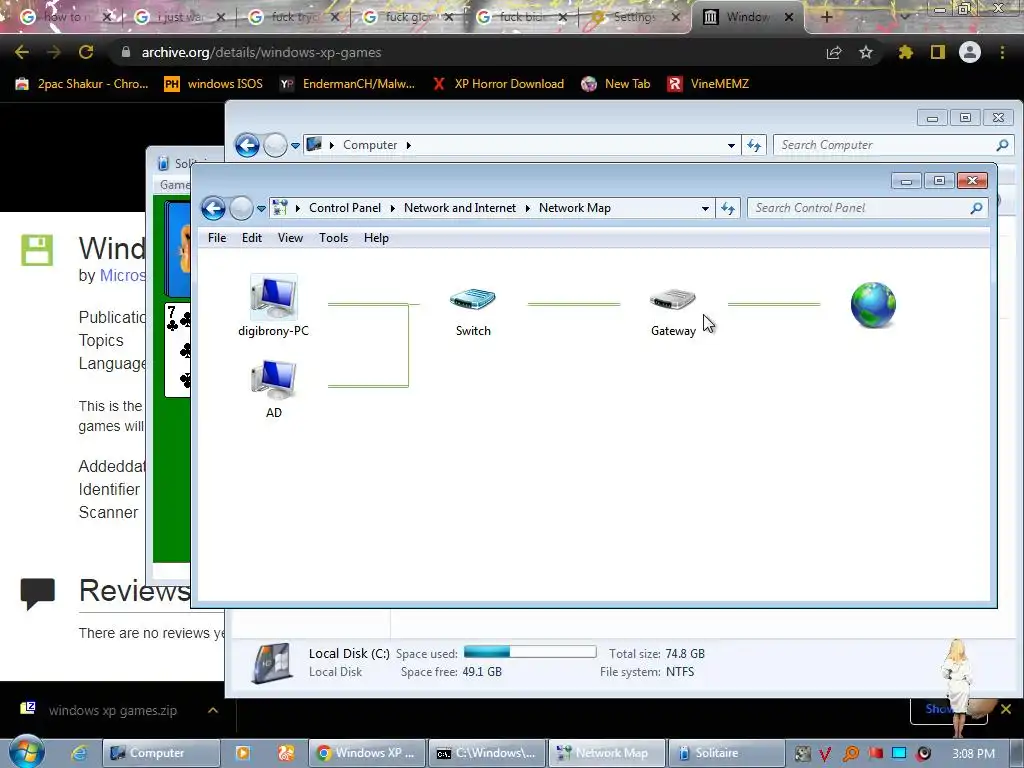1024x768 pixels.
Task: Expand the arrow after Computer breadcrumb
Action: (x=409, y=145)
